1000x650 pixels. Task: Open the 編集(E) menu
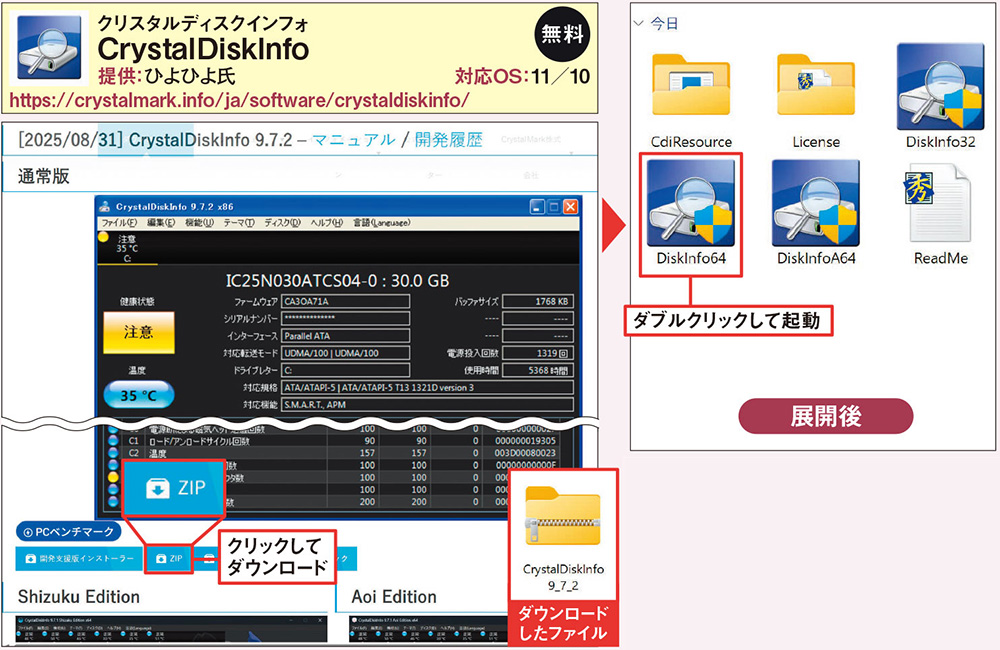pos(160,223)
